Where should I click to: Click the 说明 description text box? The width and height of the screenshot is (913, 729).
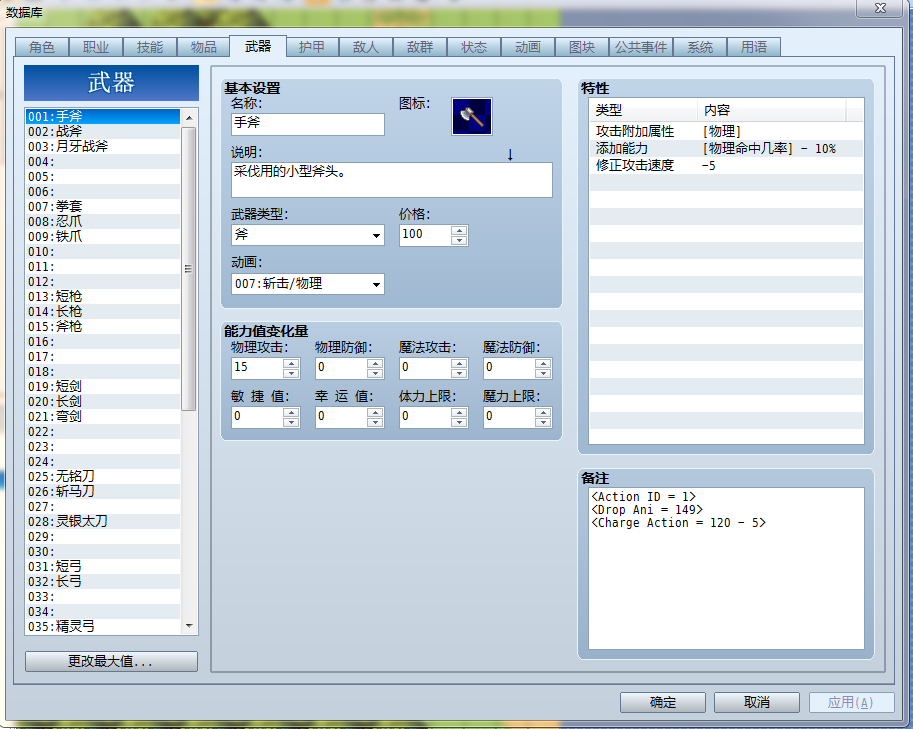[x=391, y=180]
